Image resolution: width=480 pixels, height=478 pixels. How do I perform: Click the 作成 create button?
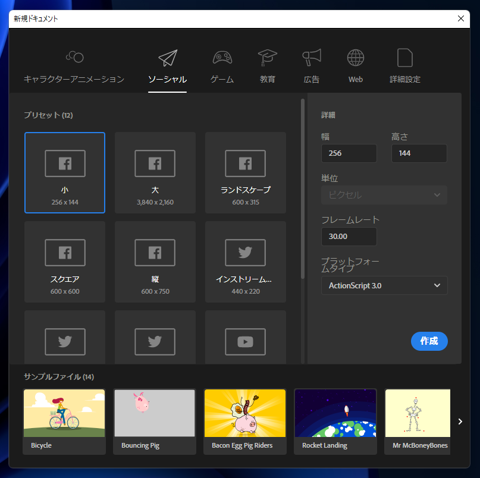click(x=429, y=341)
